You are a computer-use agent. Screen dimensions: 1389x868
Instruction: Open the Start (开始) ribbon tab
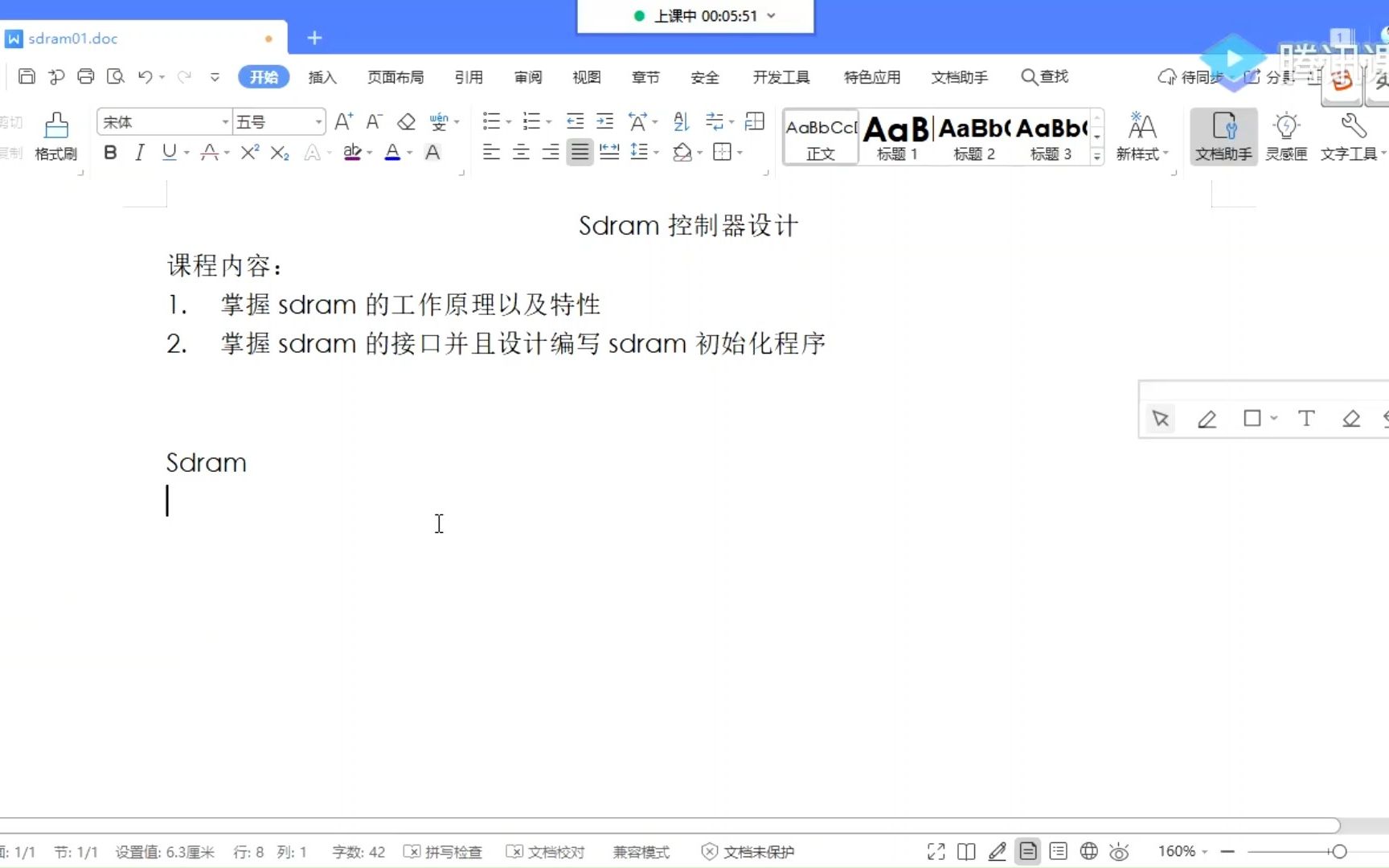(x=264, y=76)
